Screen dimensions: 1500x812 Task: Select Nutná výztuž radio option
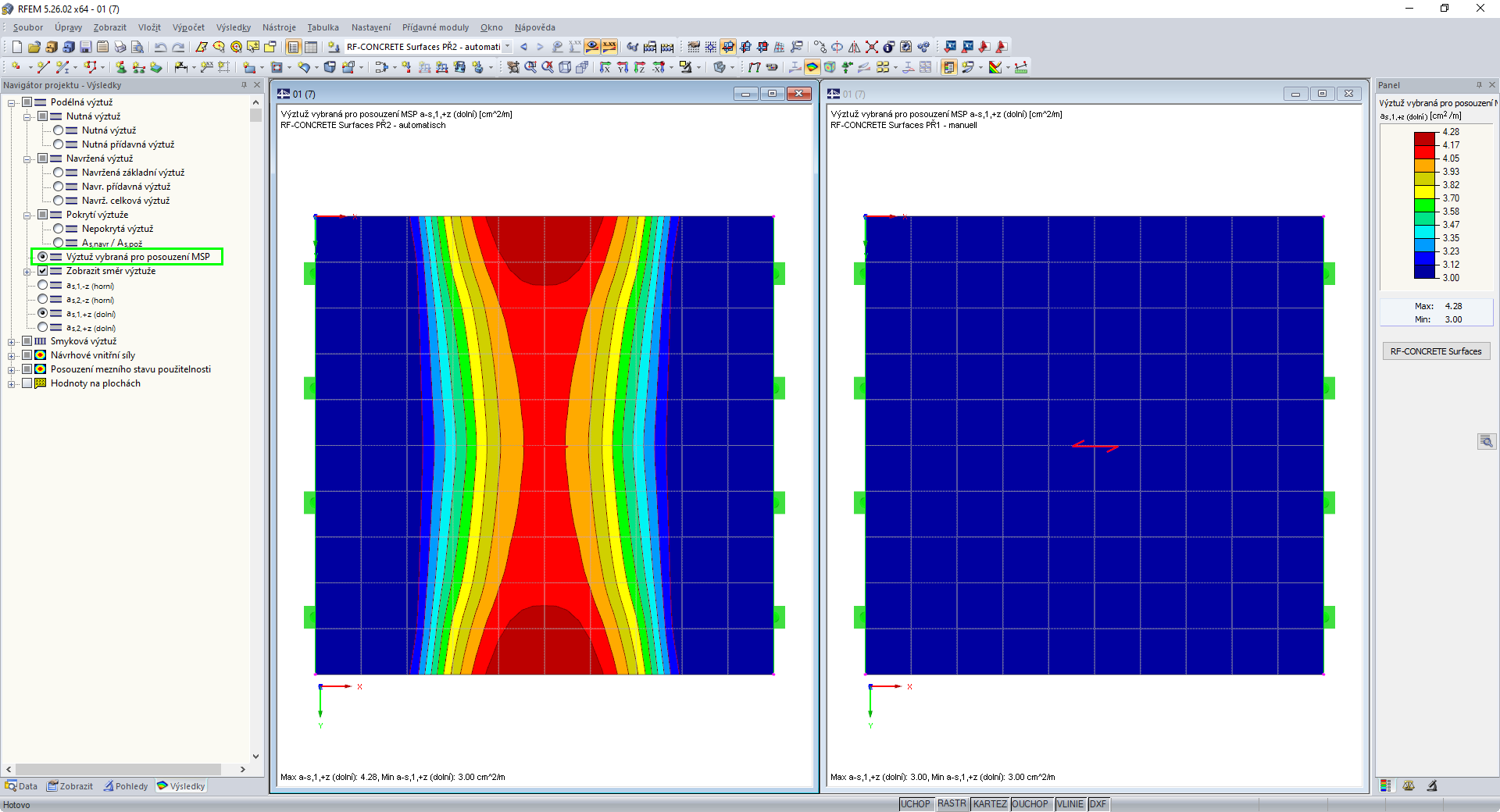(59, 130)
